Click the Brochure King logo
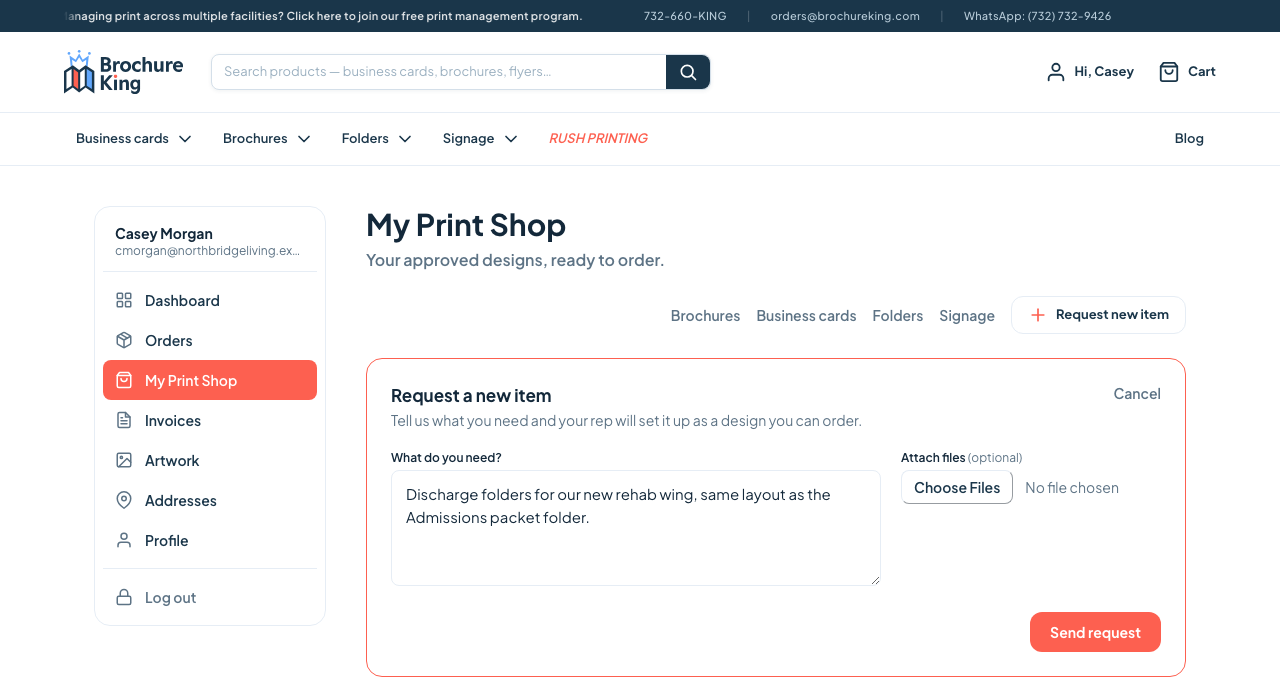This screenshot has width=1280, height=700. coord(123,72)
